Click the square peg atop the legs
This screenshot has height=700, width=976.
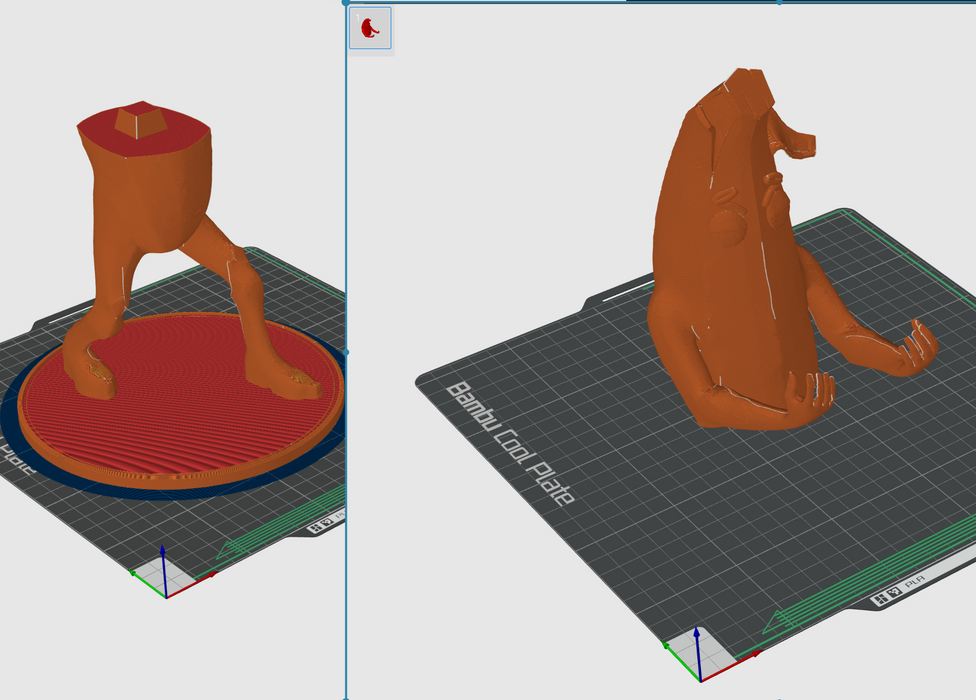[136, 122]
